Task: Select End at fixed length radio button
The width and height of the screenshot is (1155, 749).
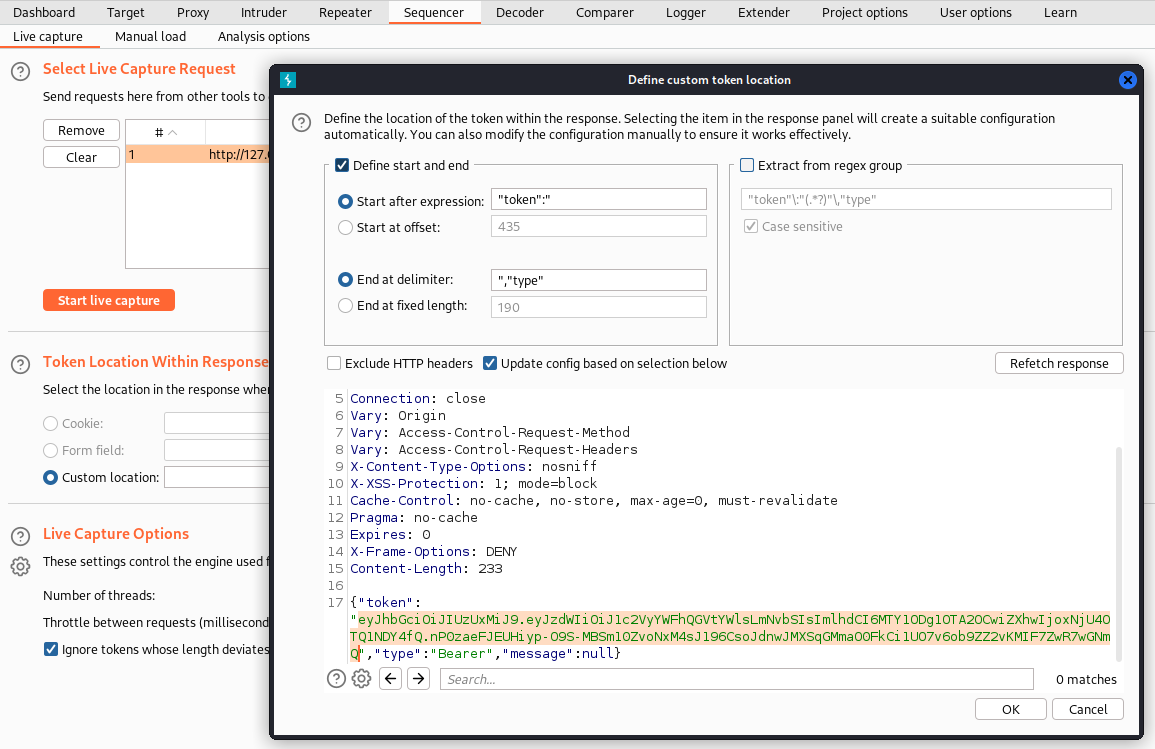Action: tap(346, 306)
